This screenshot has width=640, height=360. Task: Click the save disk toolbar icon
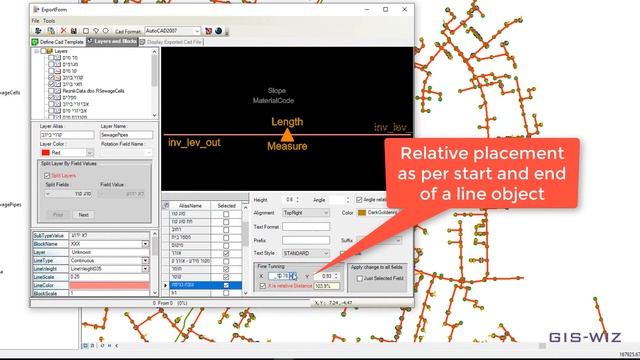pyautogui.click(x=74, y=31)
